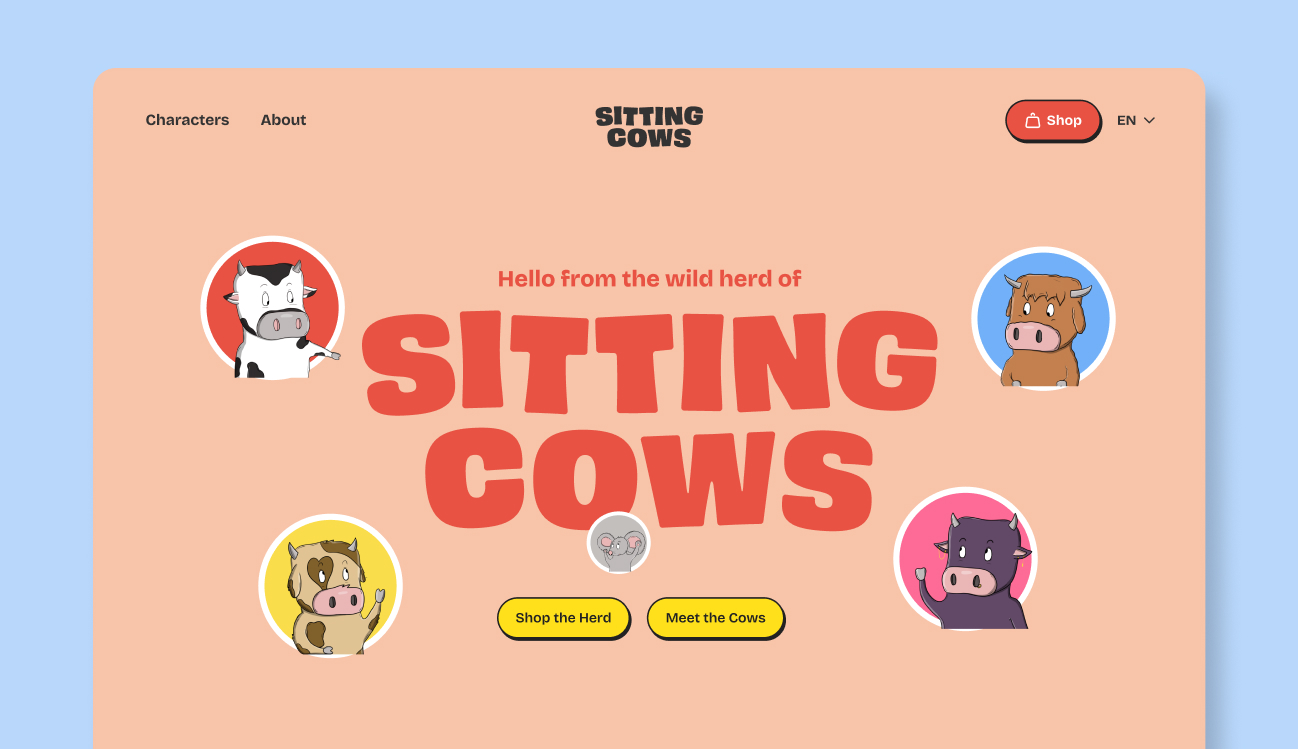Click the tagline Hello from the wild herd of
The height and width of the screenshot is (749, 1298).
click(x=649, y=278)
